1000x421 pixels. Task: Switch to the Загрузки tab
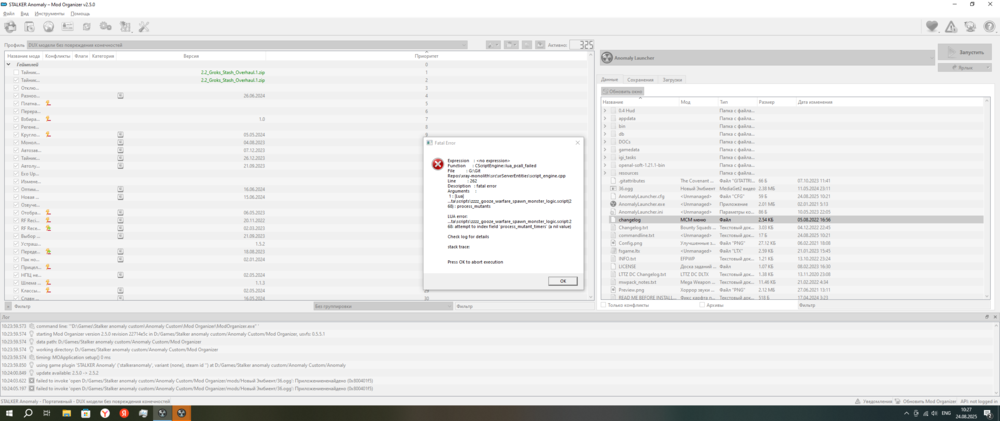(672, 79)
